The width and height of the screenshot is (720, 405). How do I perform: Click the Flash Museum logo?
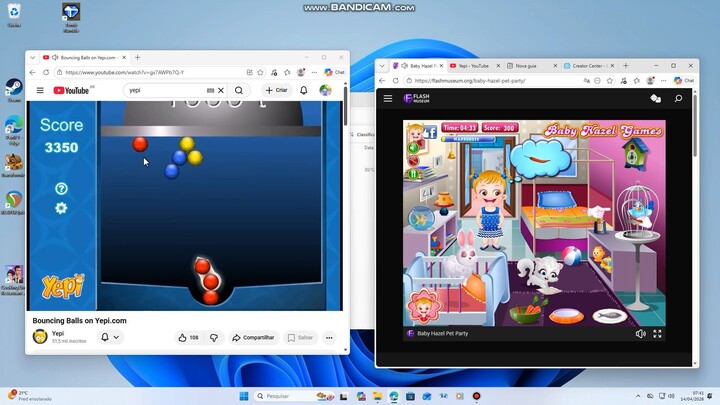416,98
